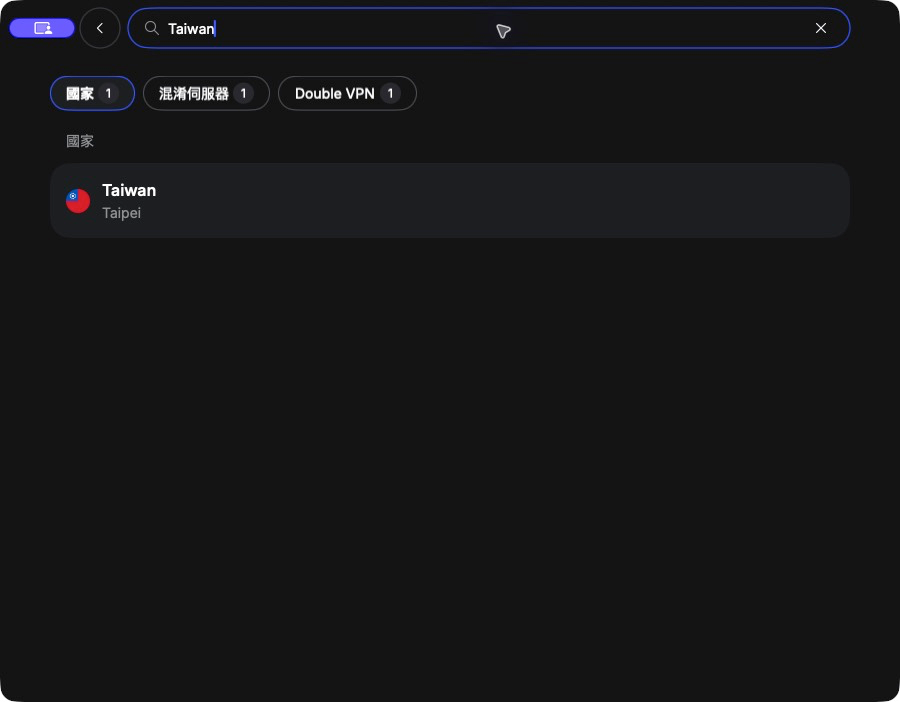Connect to the Taiwan result row

[x=450, y=200]
